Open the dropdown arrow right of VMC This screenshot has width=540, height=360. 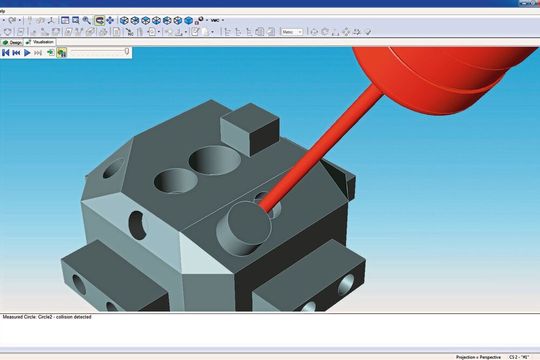[223, 20]
